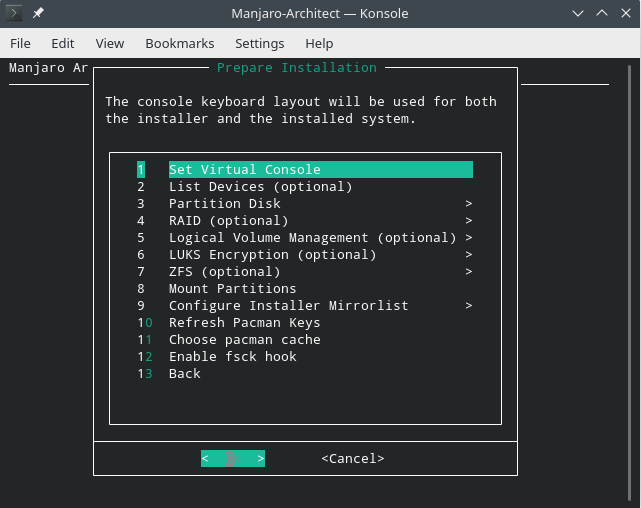
Task: Click the Konsole terminal icon in title bar
Action: [x=14, y=13]
